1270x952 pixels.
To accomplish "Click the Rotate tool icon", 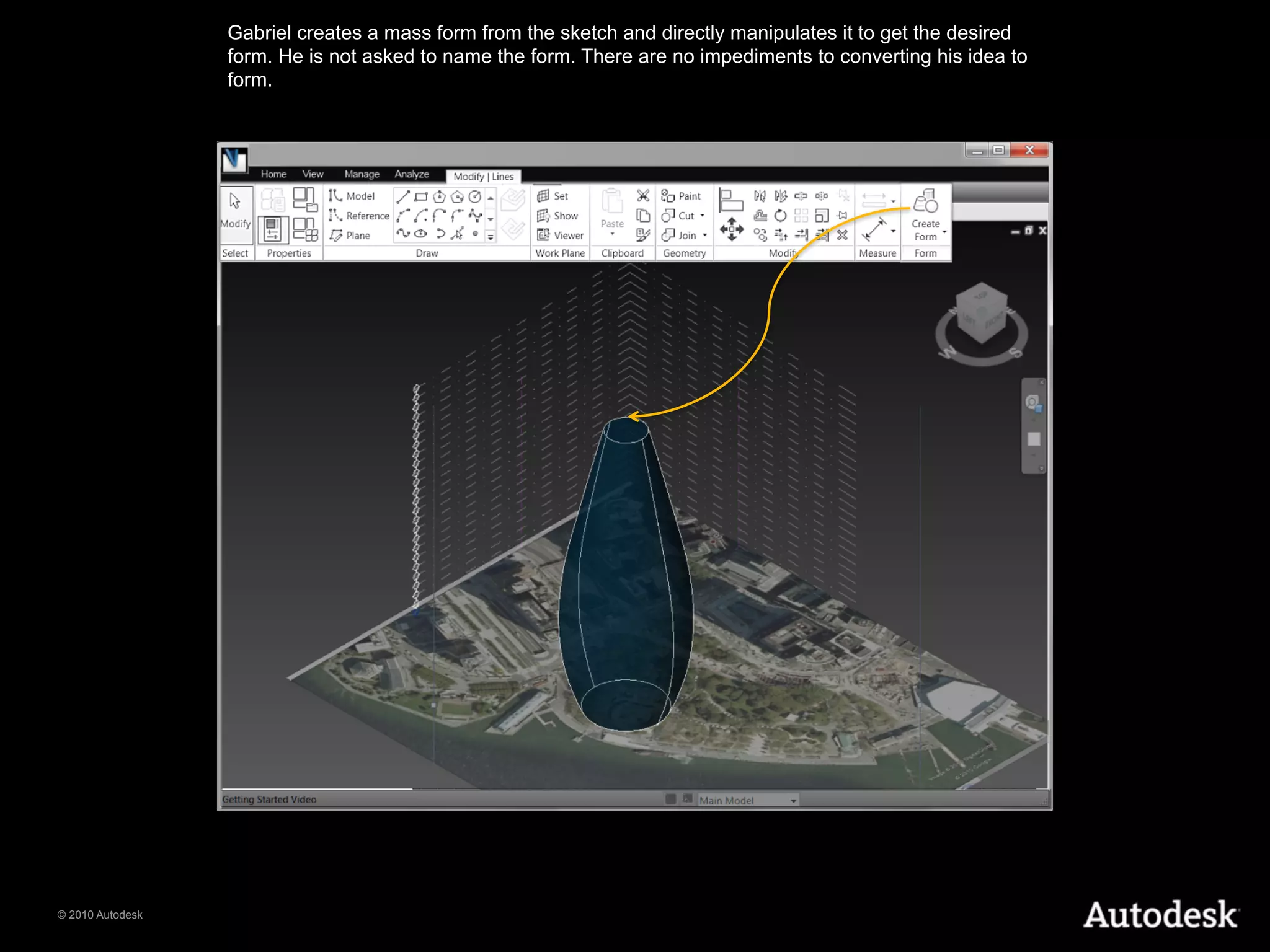I will coord(781,216).
